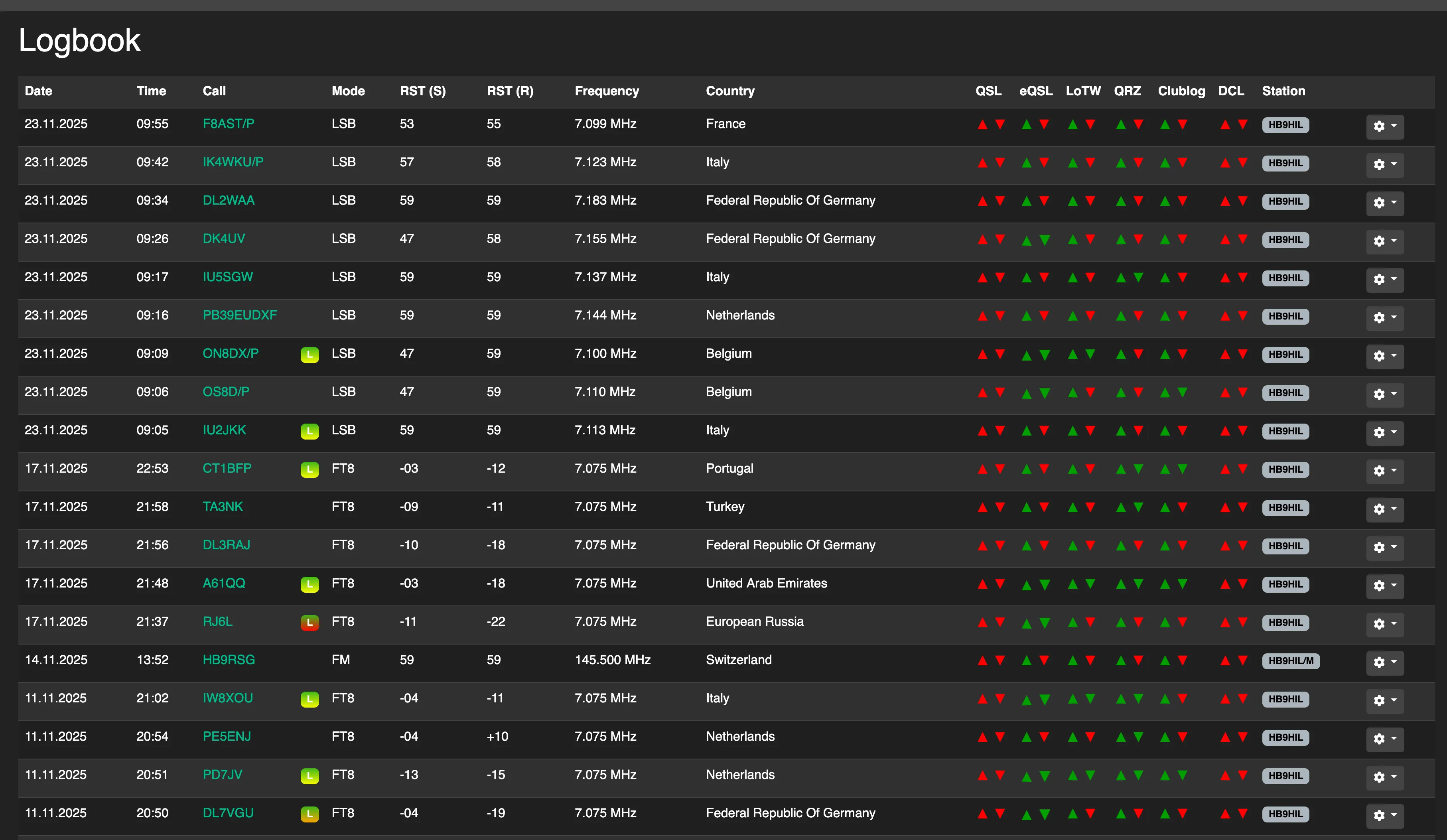This screenshot has width=1447, height=840.
Task: Click the Clublog down arrow for HB9RSG
Action: tap(1182, 660)
